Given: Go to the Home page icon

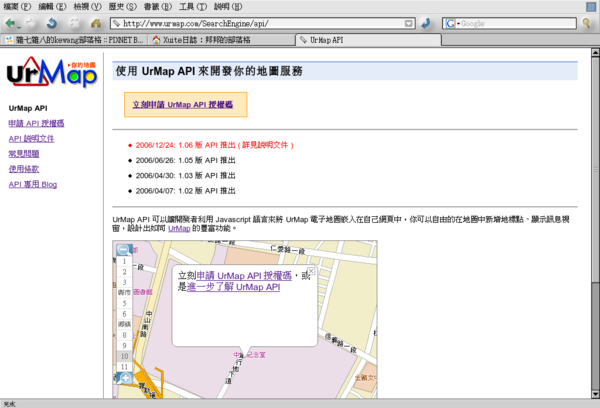Looking at the screenshot, I should [x=96, y=24].
